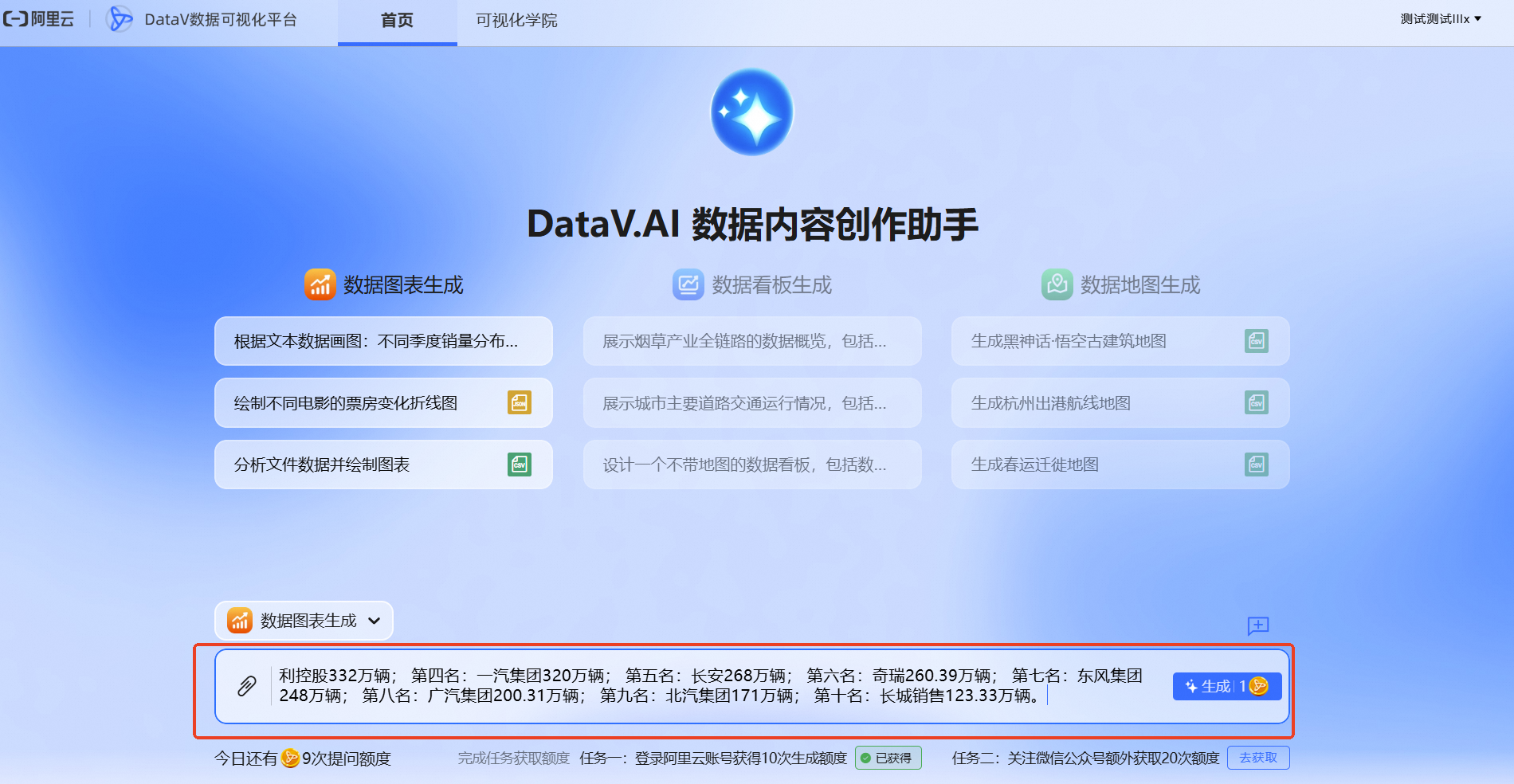This screenshot has height=784, width=1514.
Task: Click the DataV platform logo icon
Action: coord(120,19)
